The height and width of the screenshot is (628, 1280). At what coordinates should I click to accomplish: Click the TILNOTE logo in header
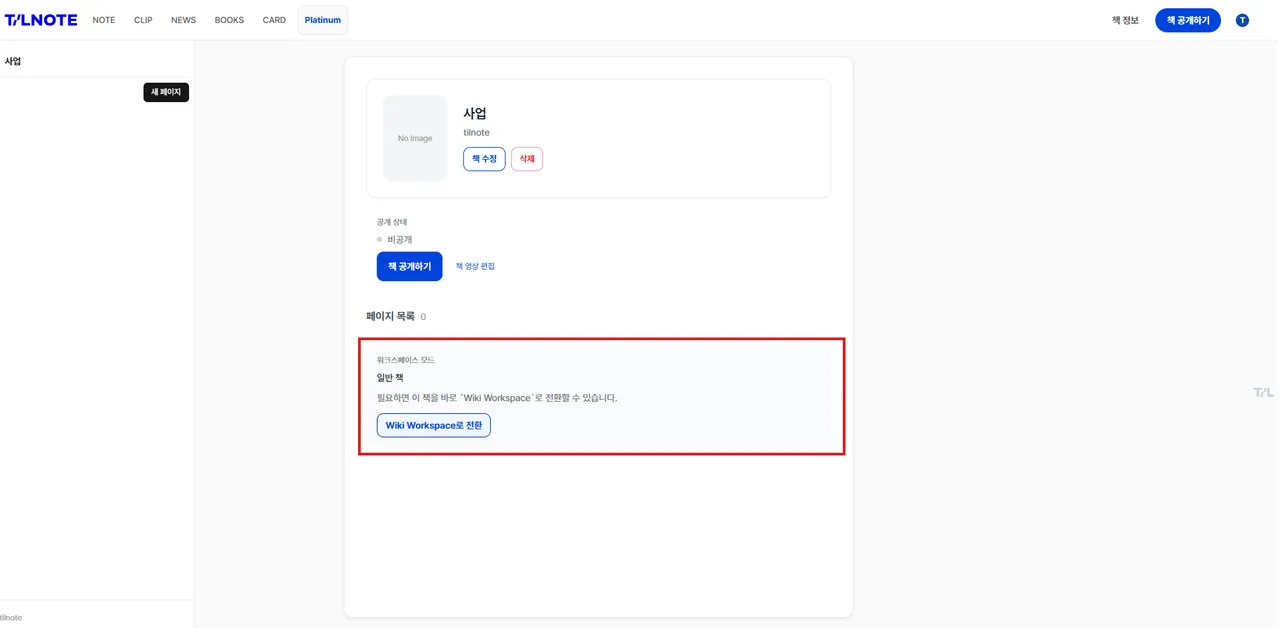pyautogui.click(x=41, y=20)
